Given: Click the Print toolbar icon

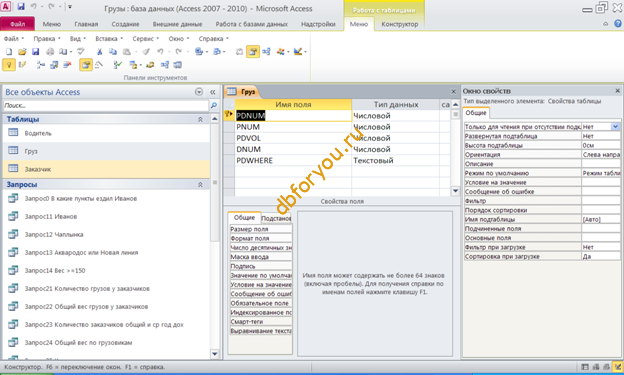Looking at the screenshot, I should point(50,52).
